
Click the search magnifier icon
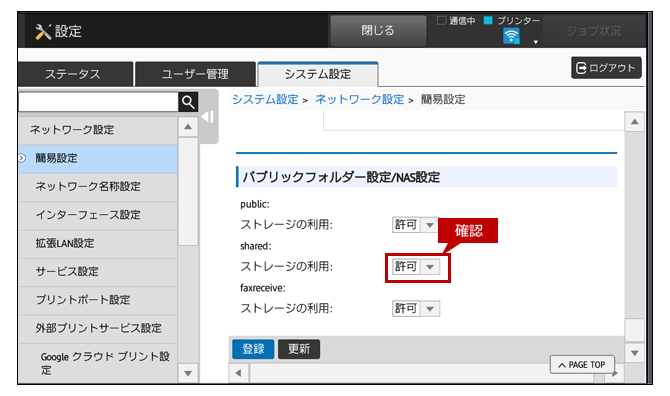pyautogui.click(x=188, y=102)
